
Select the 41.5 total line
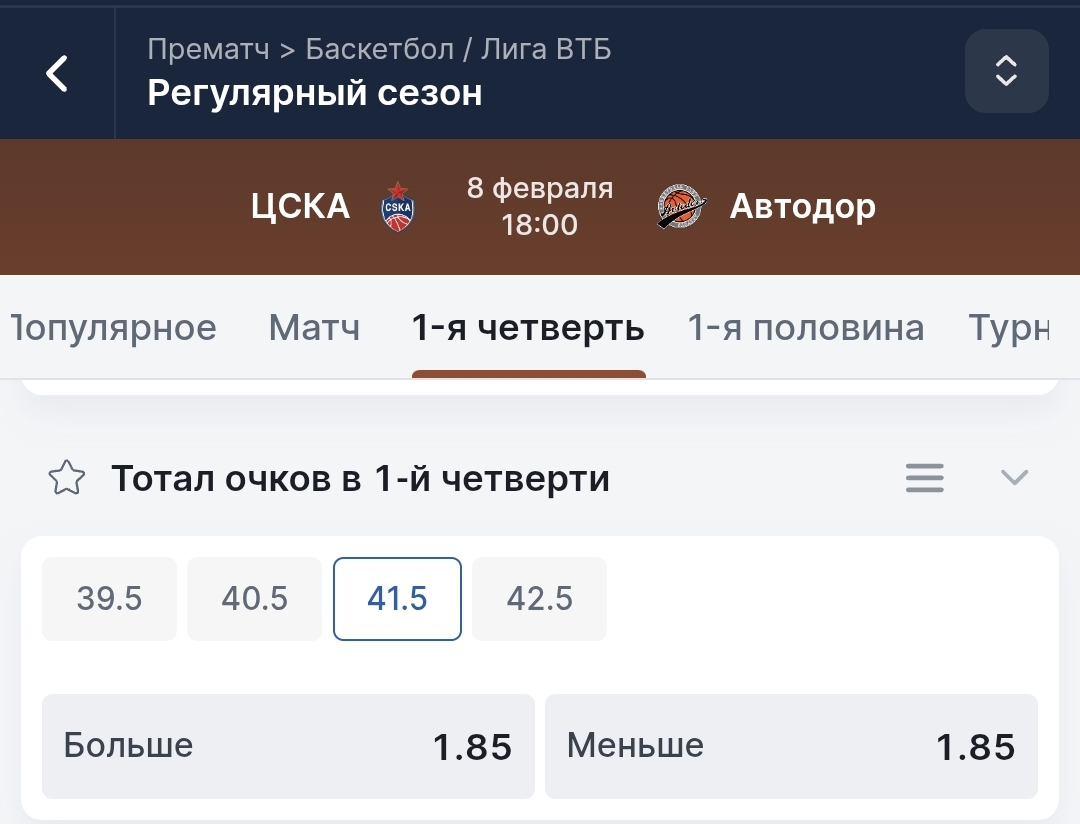pyautogui.click(x=397, y=598)
